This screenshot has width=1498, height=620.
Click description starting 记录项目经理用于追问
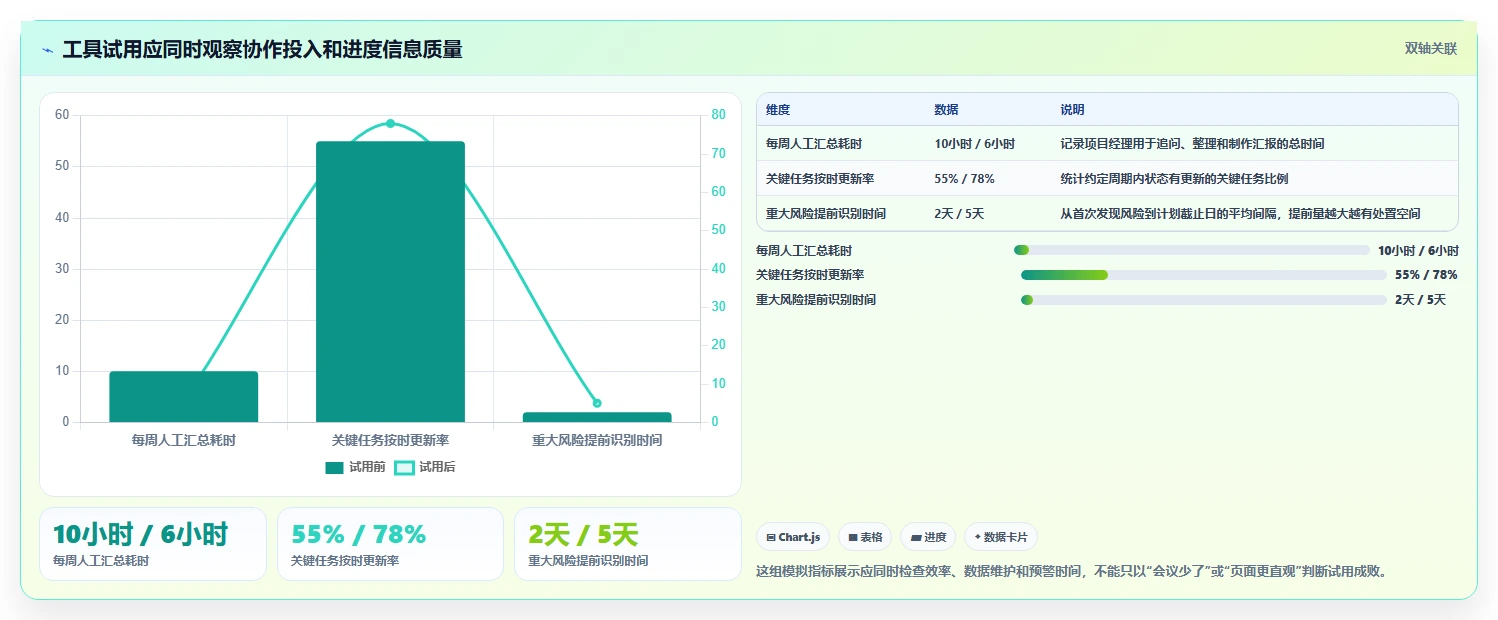click(1192, 144)
